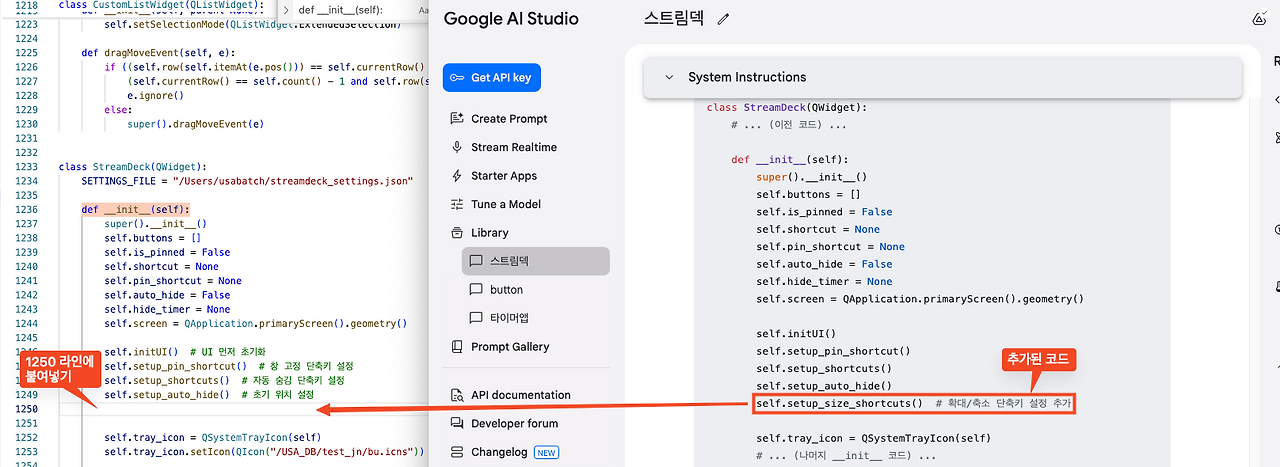1280x467 pixels.
Task: Click 'self.setup_pin_shortcut() # 창 고정 단축키 설정' in the editor
Action: [x=228, y=366]
